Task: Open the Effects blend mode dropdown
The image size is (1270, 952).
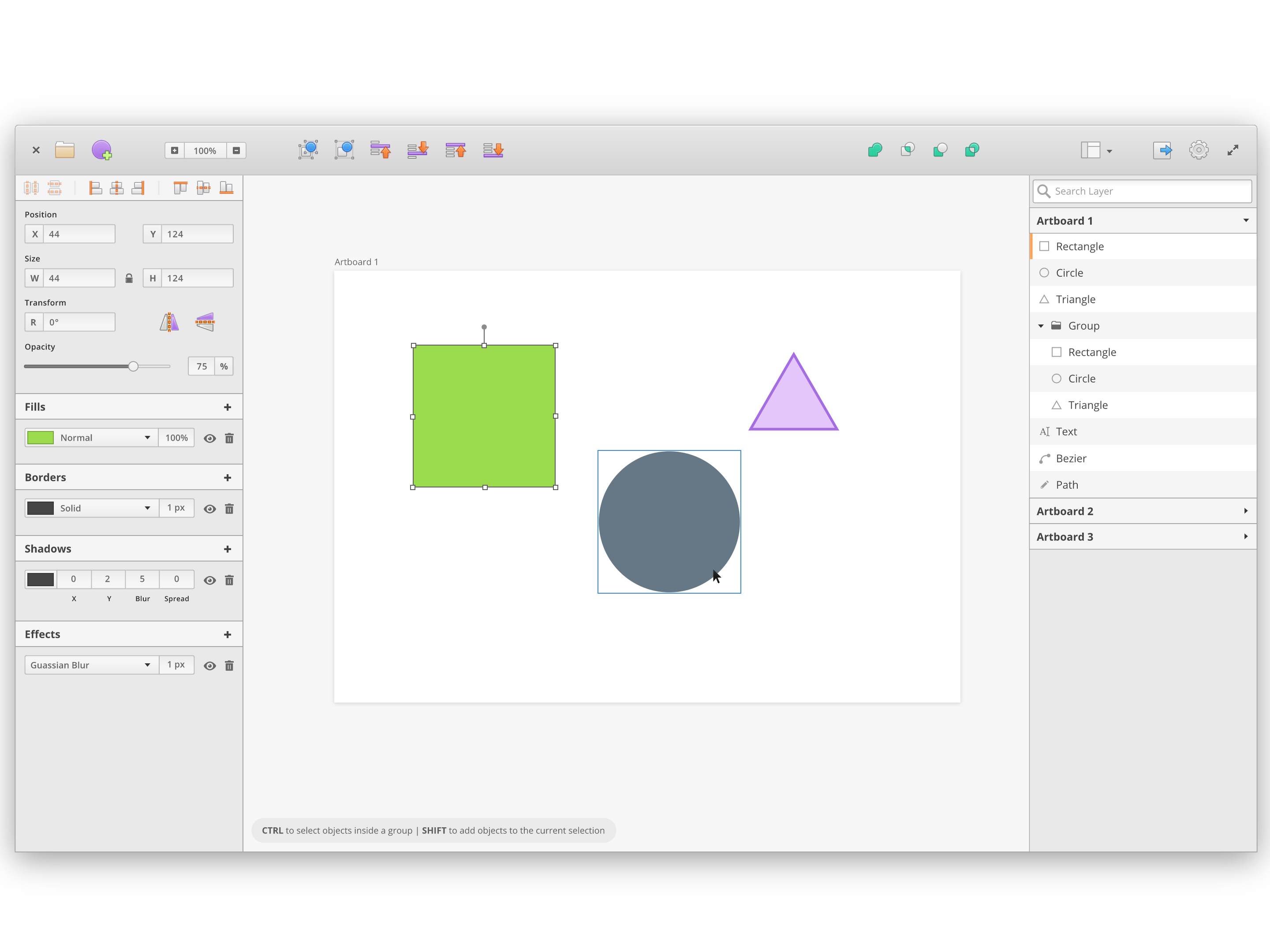Action: (89, 665)
